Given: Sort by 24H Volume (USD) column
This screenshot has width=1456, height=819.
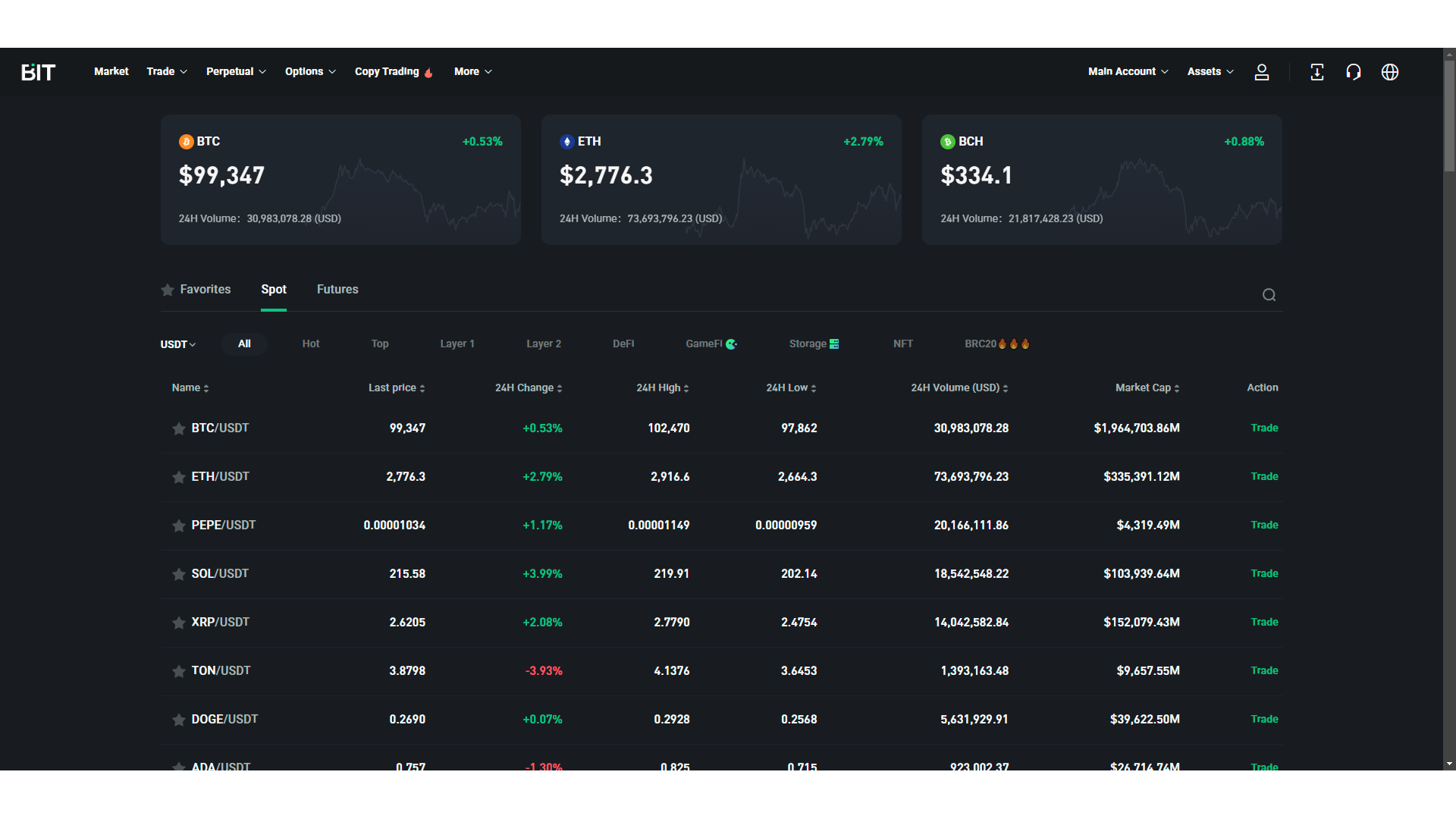Looking at the screenshot, I should coord(959,388).
